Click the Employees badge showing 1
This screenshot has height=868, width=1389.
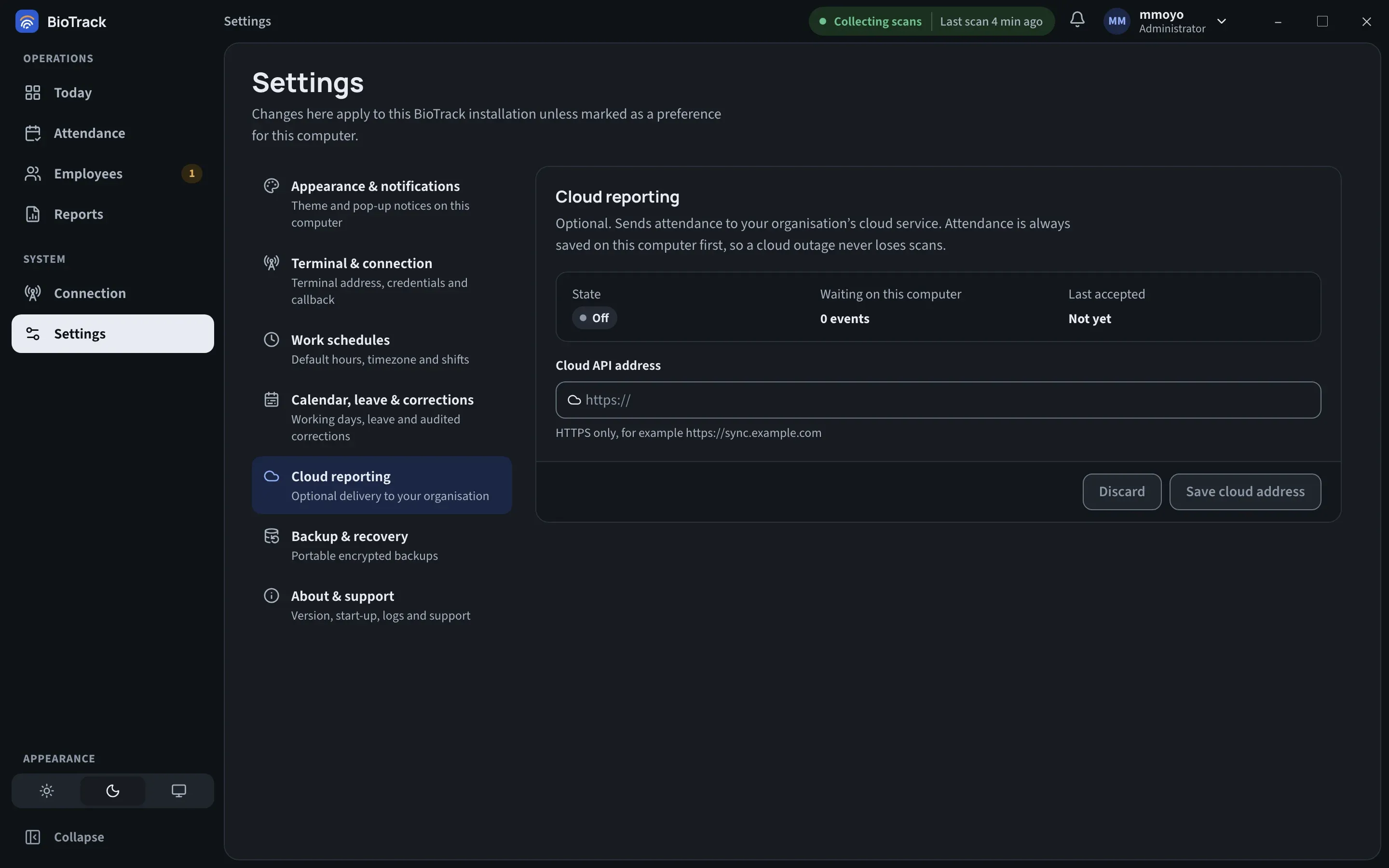pyautogui.click(x=191, y=174)
